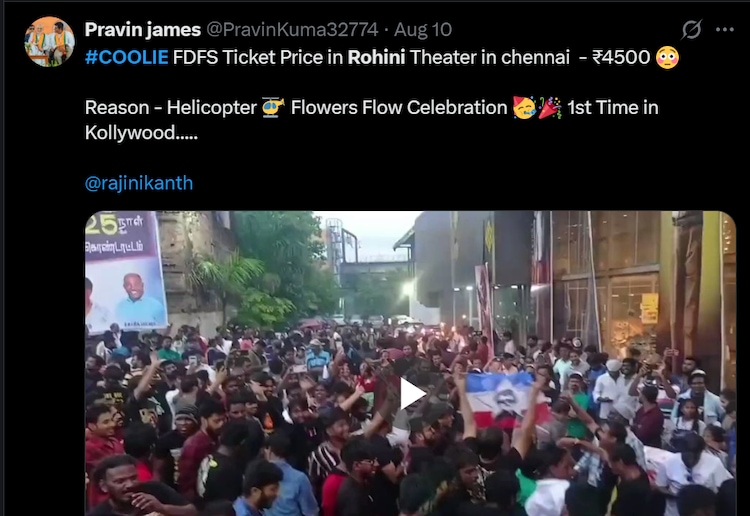The image size is (750, 516).
Task: Open the three-dot more options menu
Action: [x=725, y=30]
